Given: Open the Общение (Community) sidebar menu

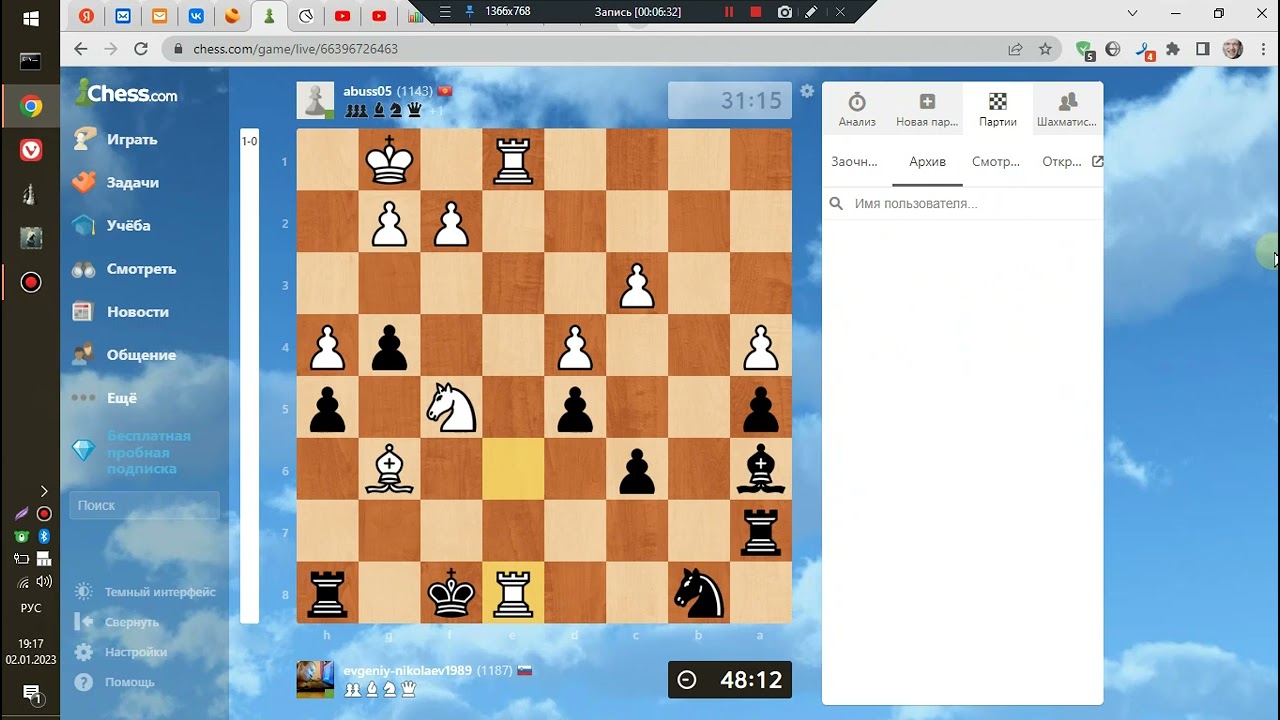Looking at the screenshot, I should [125, 354].
